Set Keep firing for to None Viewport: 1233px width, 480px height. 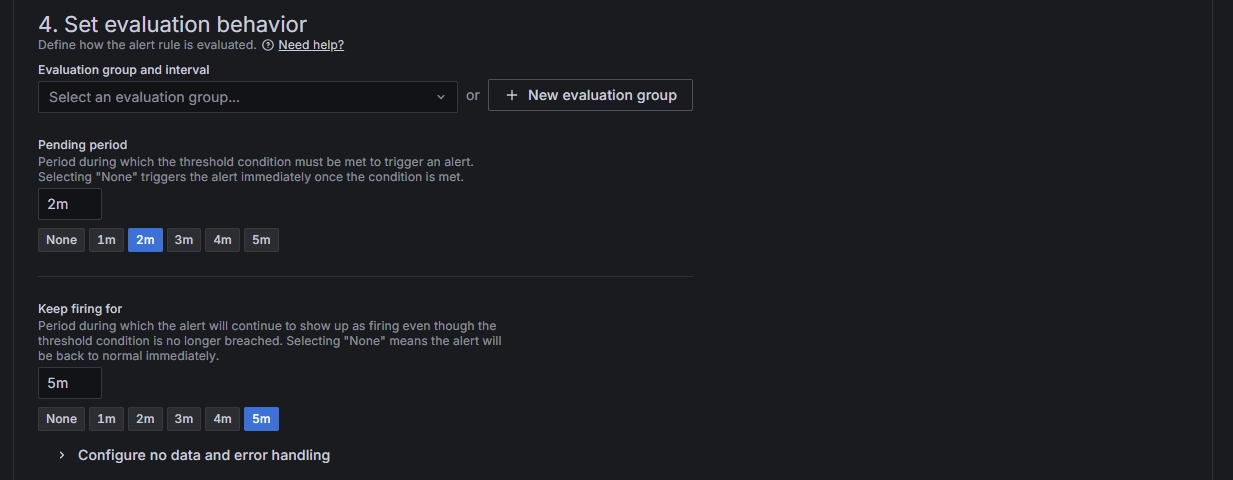point(61,419)
